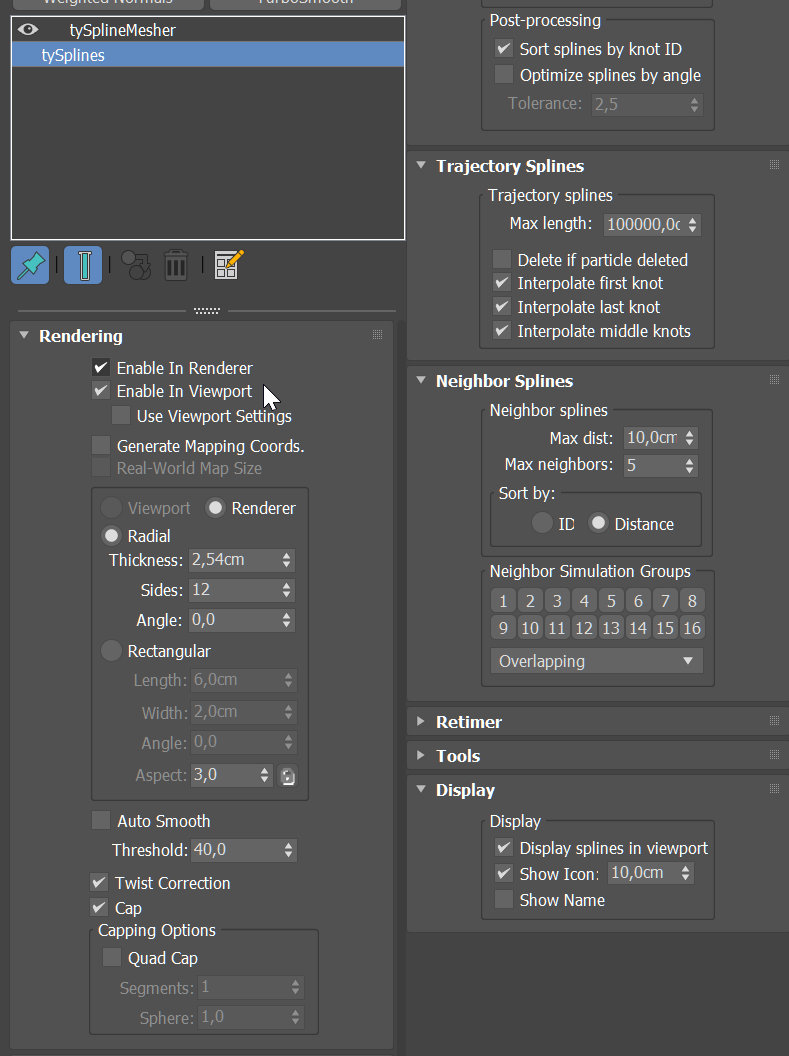Select Sort by ID radio button
Screen dimensions: 789x1056
pyautogui.click(x=542, y=523)
